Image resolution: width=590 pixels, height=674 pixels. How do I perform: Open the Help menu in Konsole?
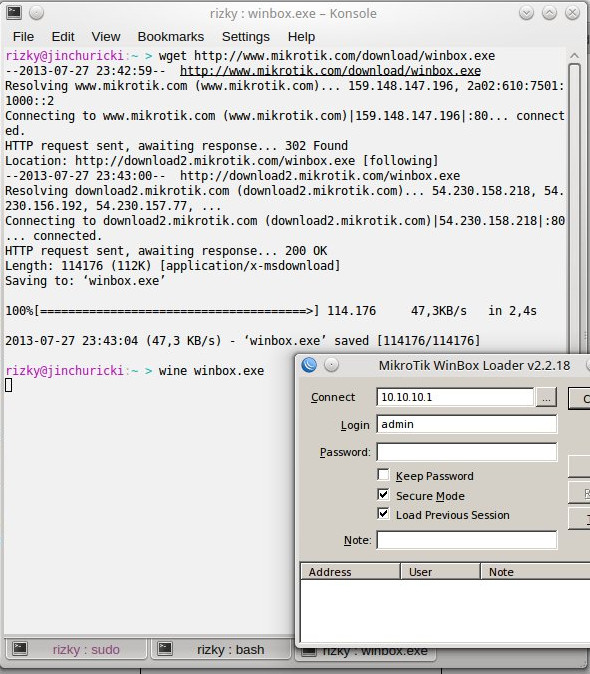tap(301, 37)
